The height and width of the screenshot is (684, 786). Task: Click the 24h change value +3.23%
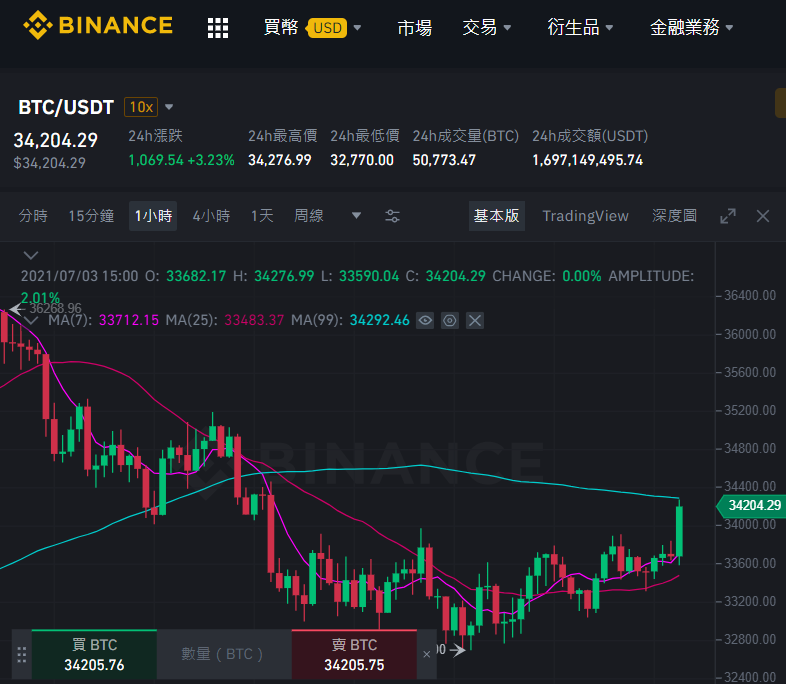coord(211,160)
